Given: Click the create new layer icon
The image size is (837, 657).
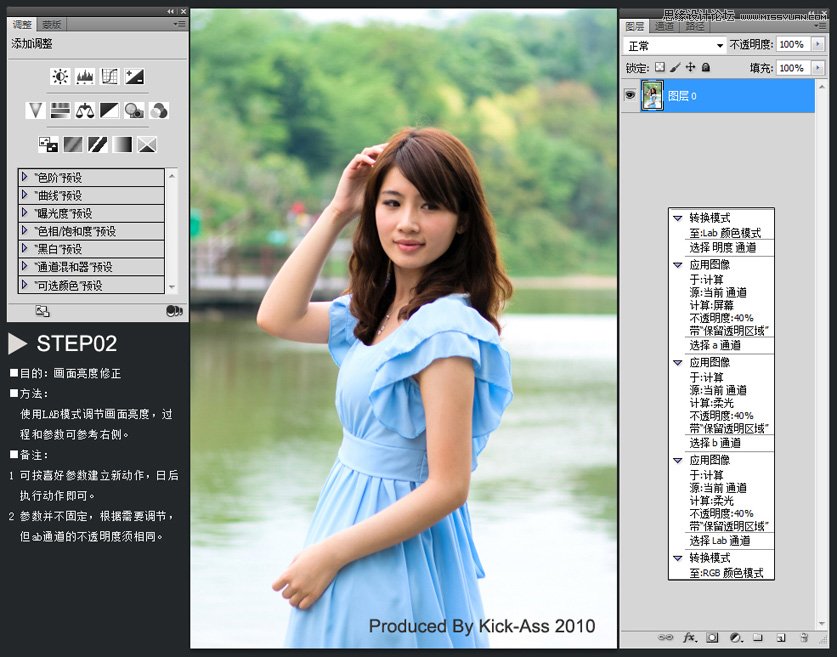Looking at the screenshot, I should (x=781, y=637).
